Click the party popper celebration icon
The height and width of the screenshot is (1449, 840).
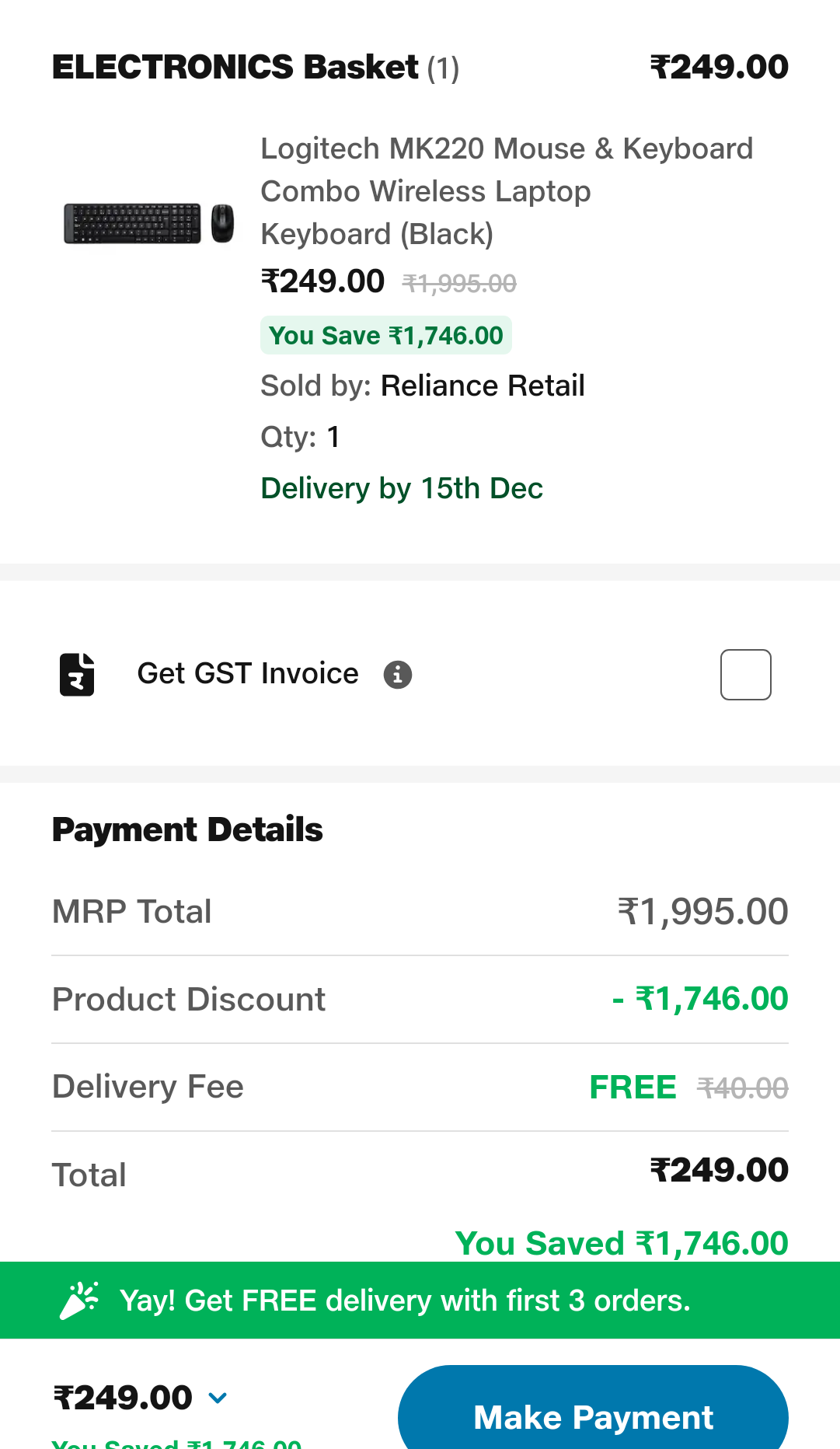[x=79, y=1301]
